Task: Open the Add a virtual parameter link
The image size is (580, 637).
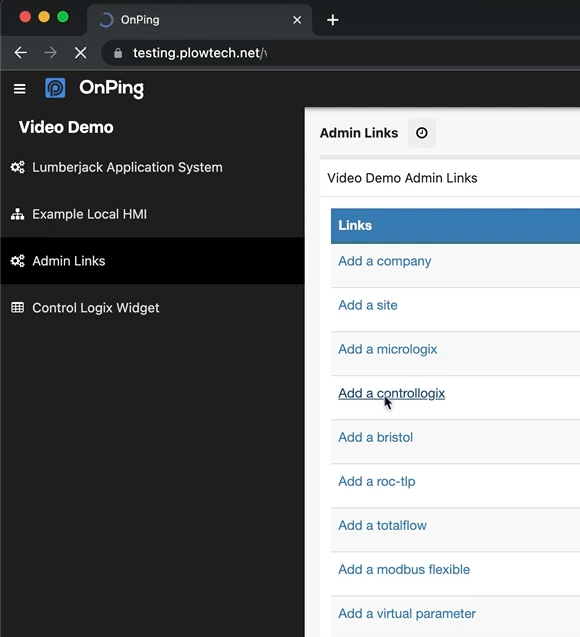Action: [x=407, y=613]
